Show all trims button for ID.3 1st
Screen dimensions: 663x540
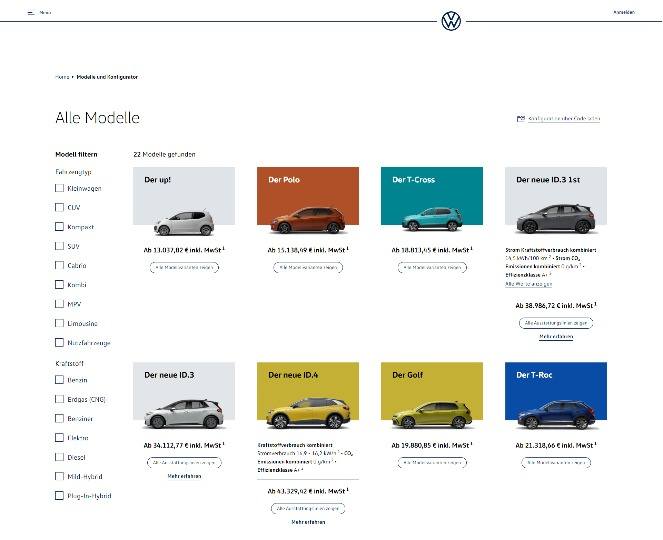pyautogui.click(x=556, y=323)
